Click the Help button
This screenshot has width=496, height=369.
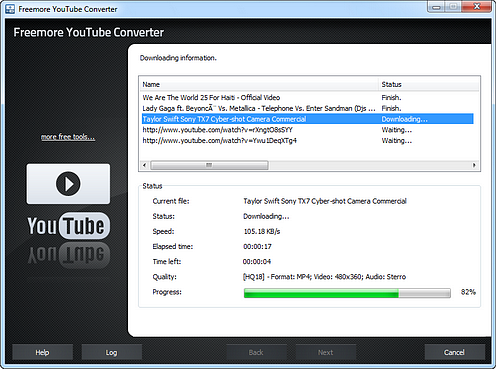pos(42,352)
